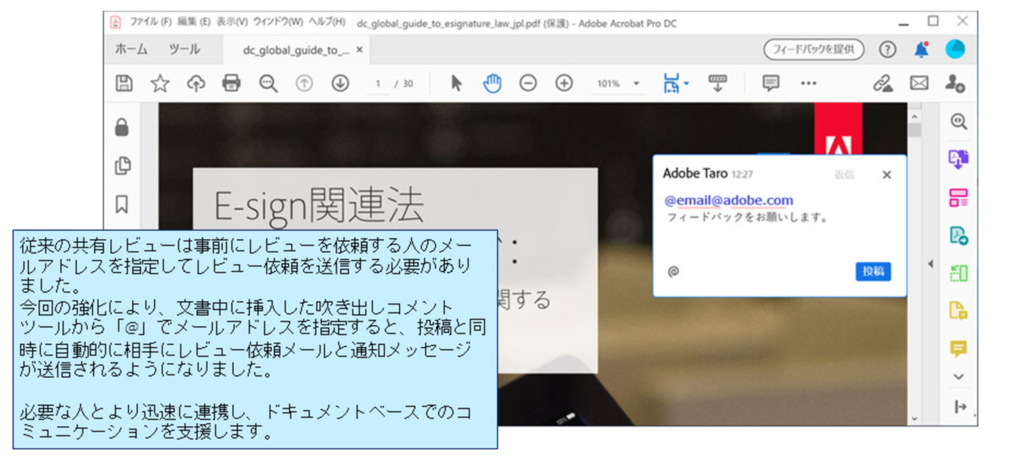
Task: Invite people with the add-user icon
Action: tap(955, 83)
